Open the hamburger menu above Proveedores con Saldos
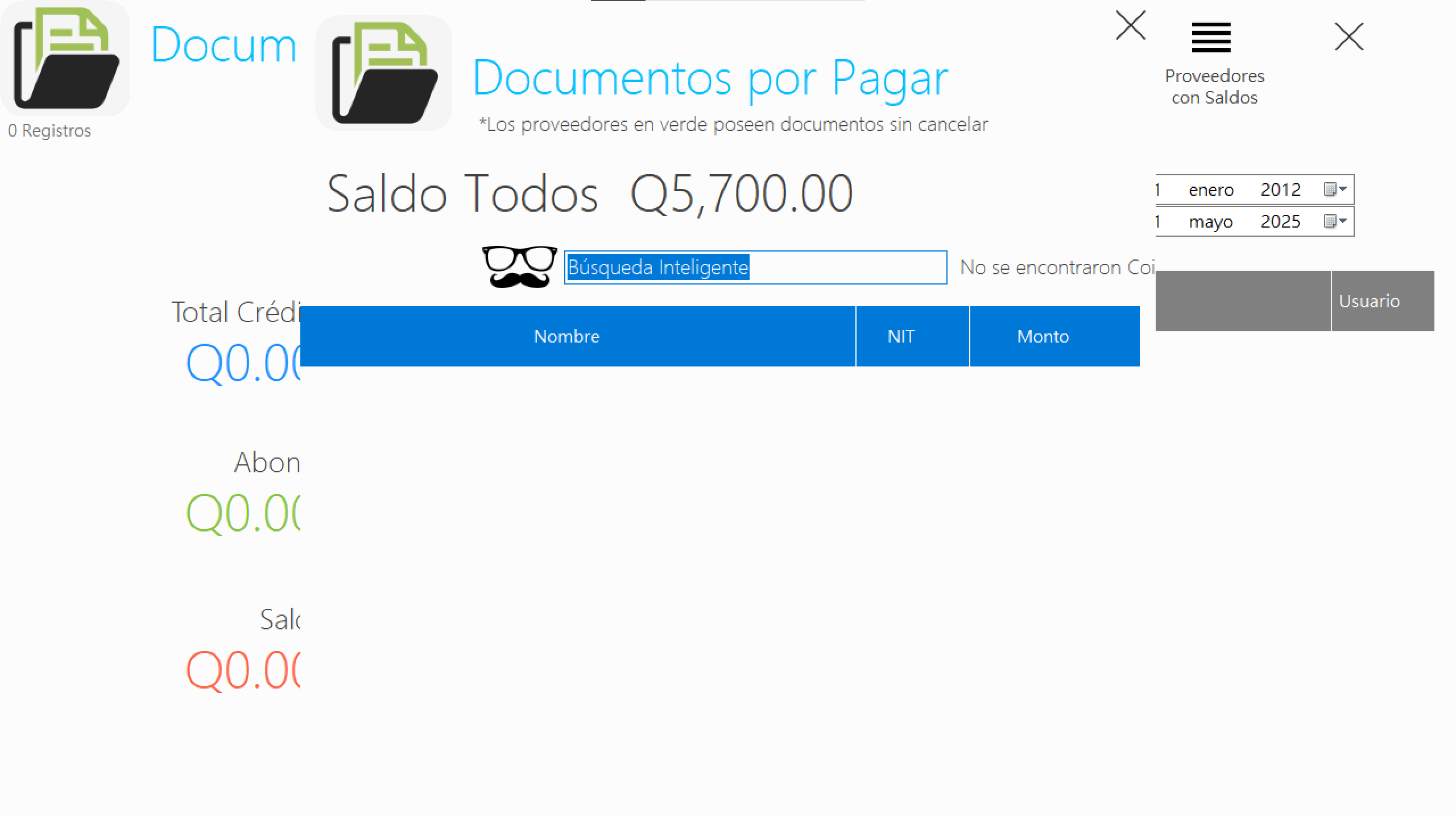Screen dimensions: 1456x816 click(1210, 37)
